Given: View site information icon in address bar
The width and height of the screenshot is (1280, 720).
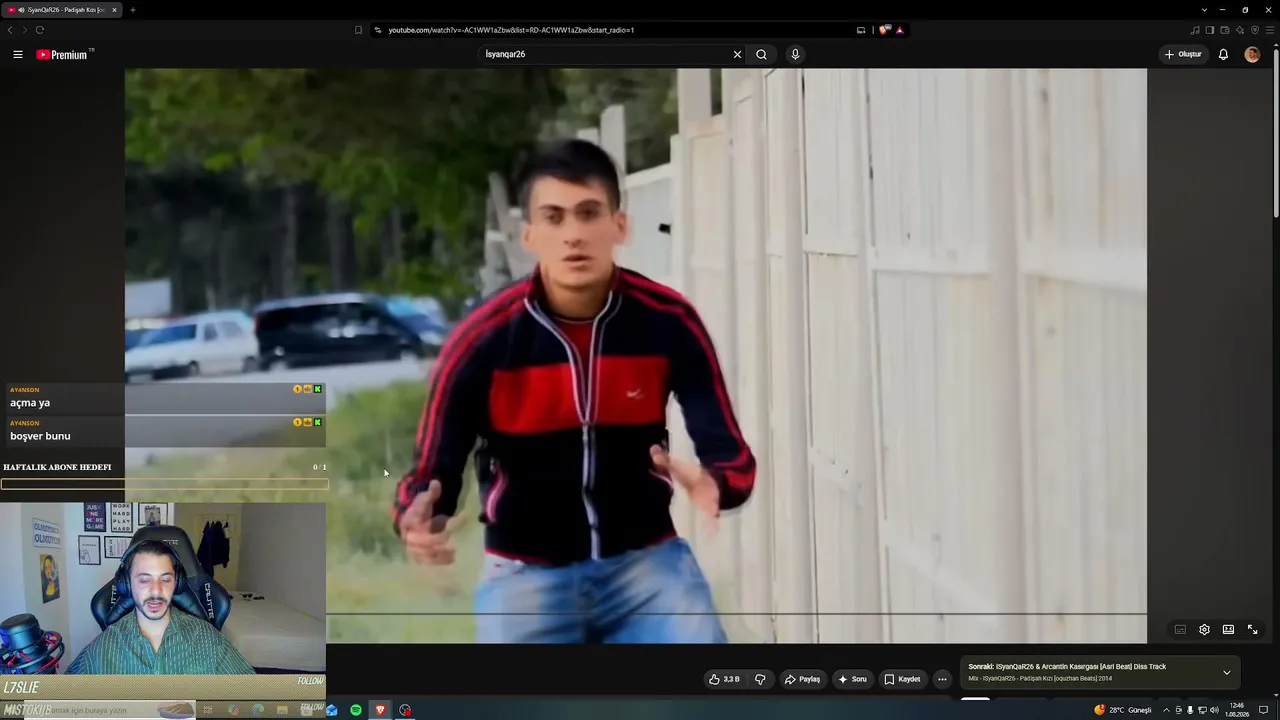Looking at the screenshot, I should coord(377,30).
